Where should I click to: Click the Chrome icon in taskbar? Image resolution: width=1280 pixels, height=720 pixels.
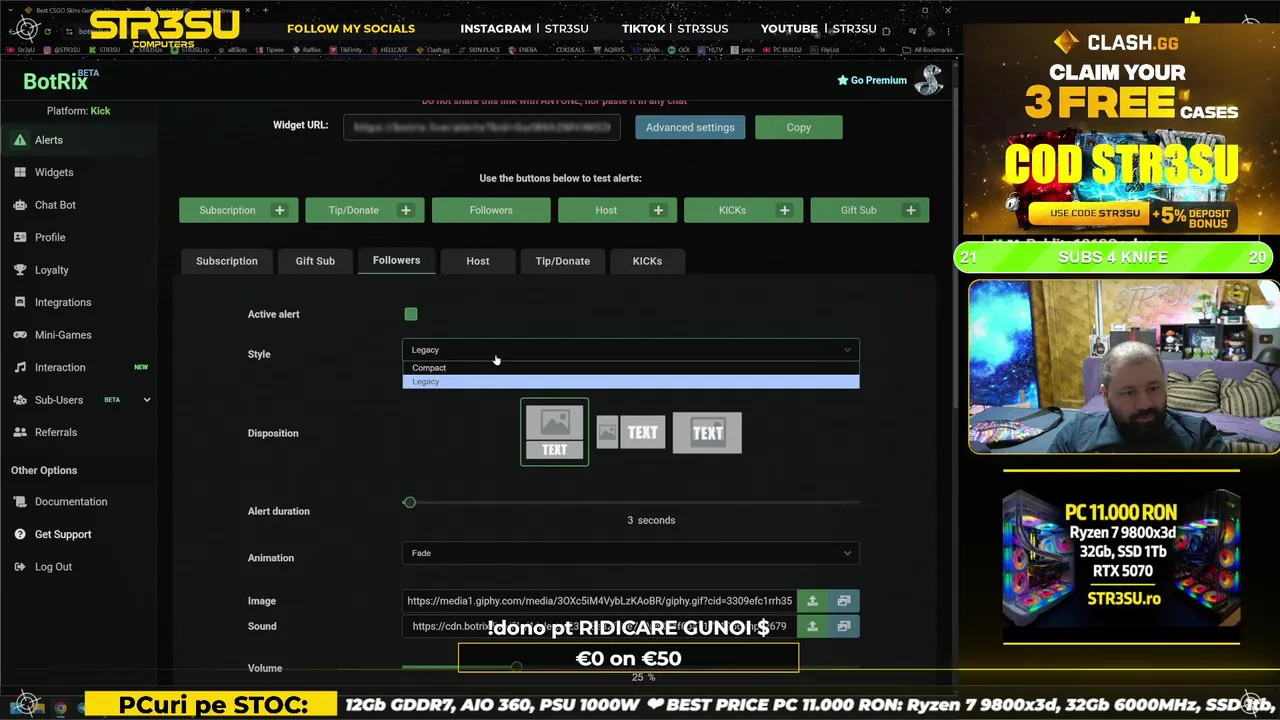60,707
